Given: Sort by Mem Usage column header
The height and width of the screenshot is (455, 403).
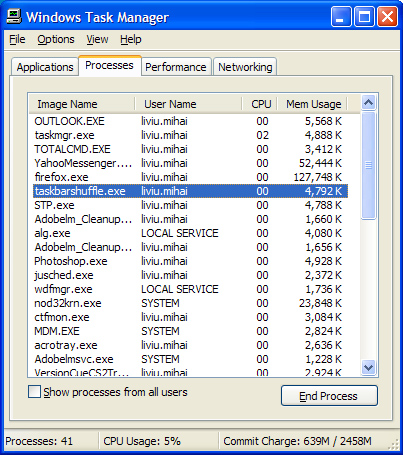Looking at the screenshot, I should (312, 104).
